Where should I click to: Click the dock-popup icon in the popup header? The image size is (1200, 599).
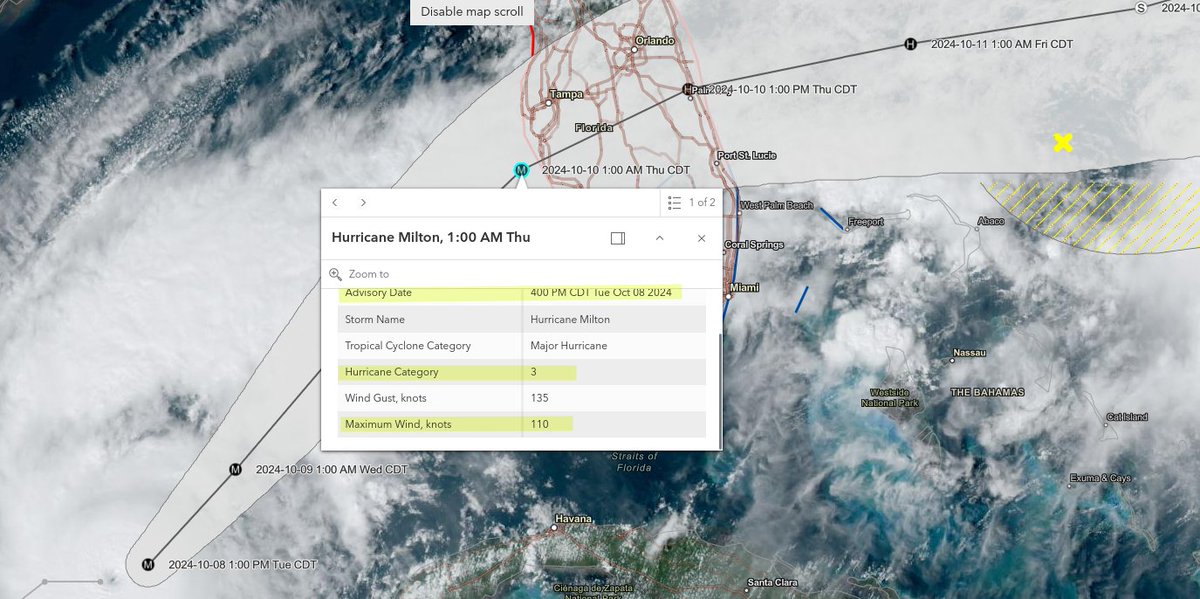click(617, 238)
